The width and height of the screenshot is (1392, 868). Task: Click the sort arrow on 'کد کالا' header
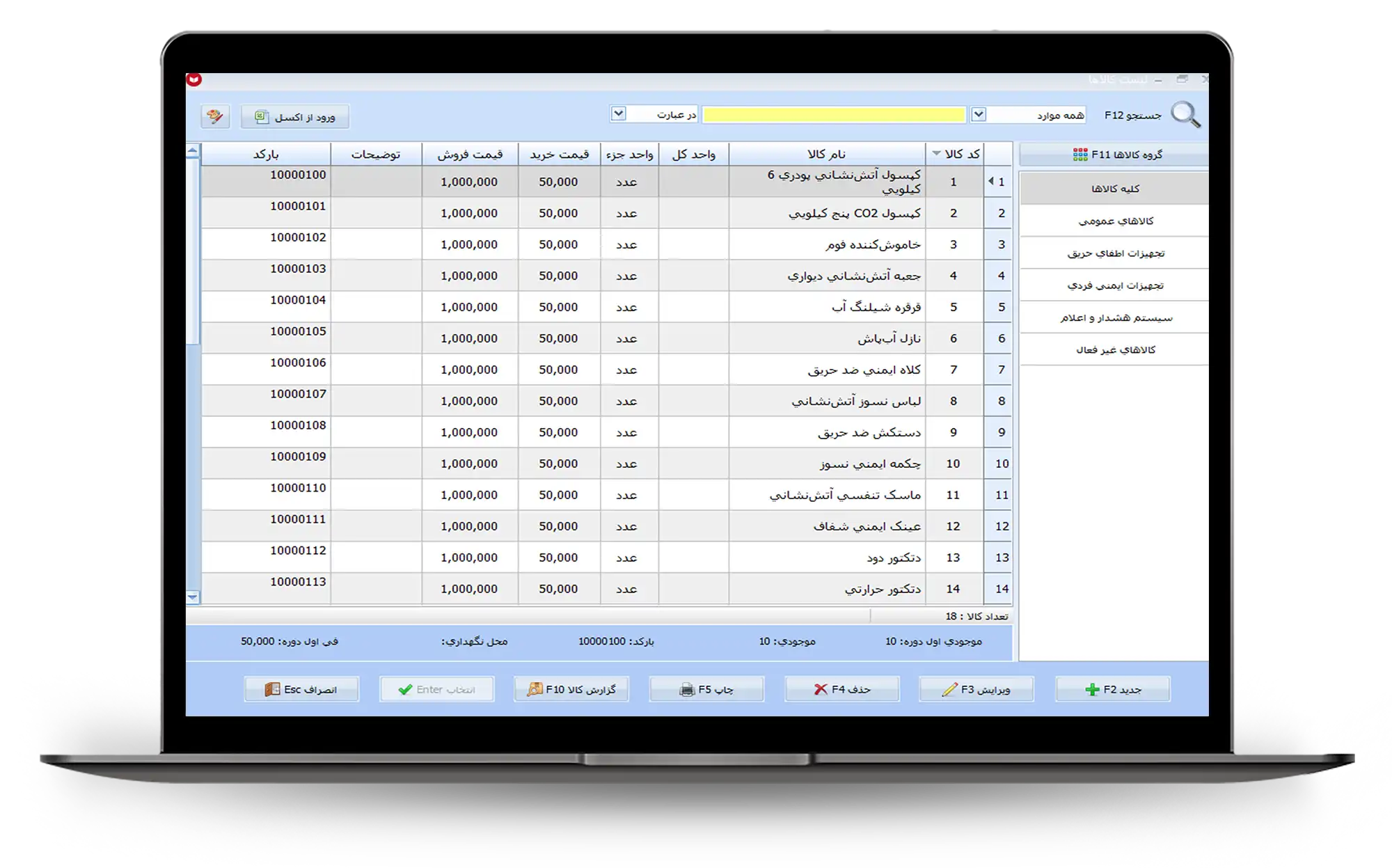pos(936,153)
